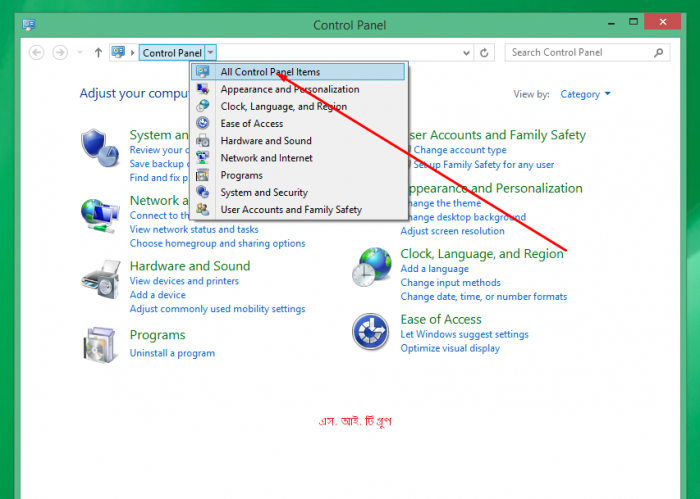Click Add a device link
The height and width of the screenshot is (499, 700).
tap(158, 295)
